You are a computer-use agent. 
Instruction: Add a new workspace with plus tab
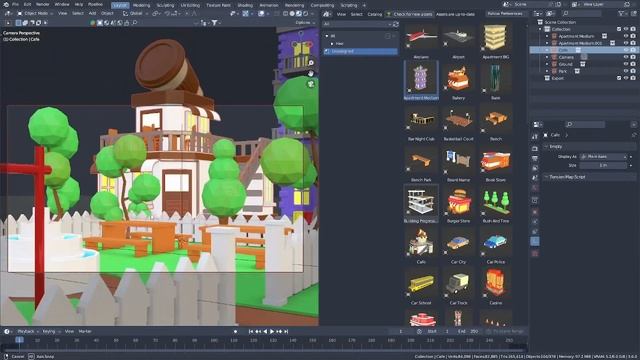[364, 5]
